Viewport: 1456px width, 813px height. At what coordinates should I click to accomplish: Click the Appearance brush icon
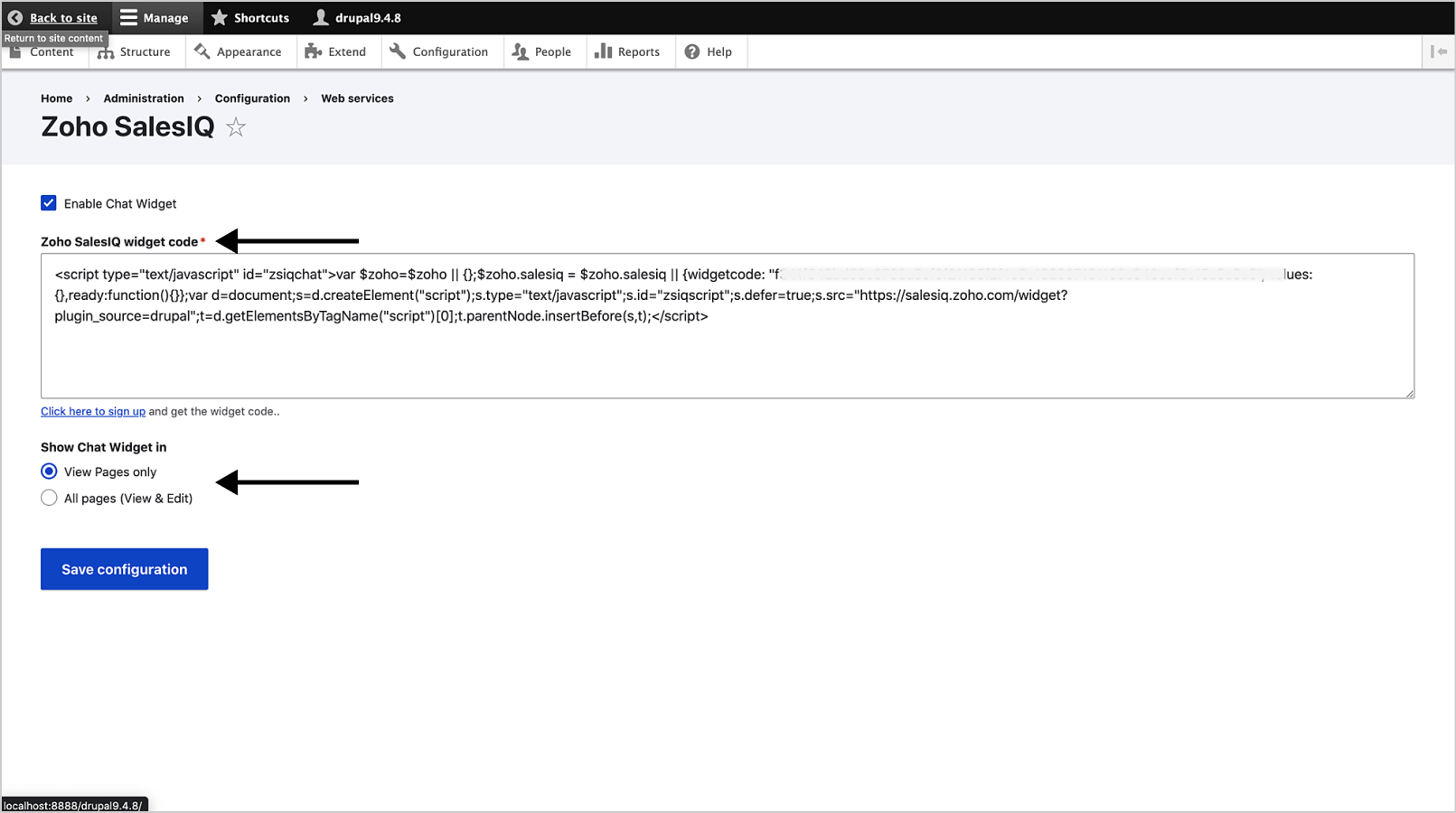[202, 51]
